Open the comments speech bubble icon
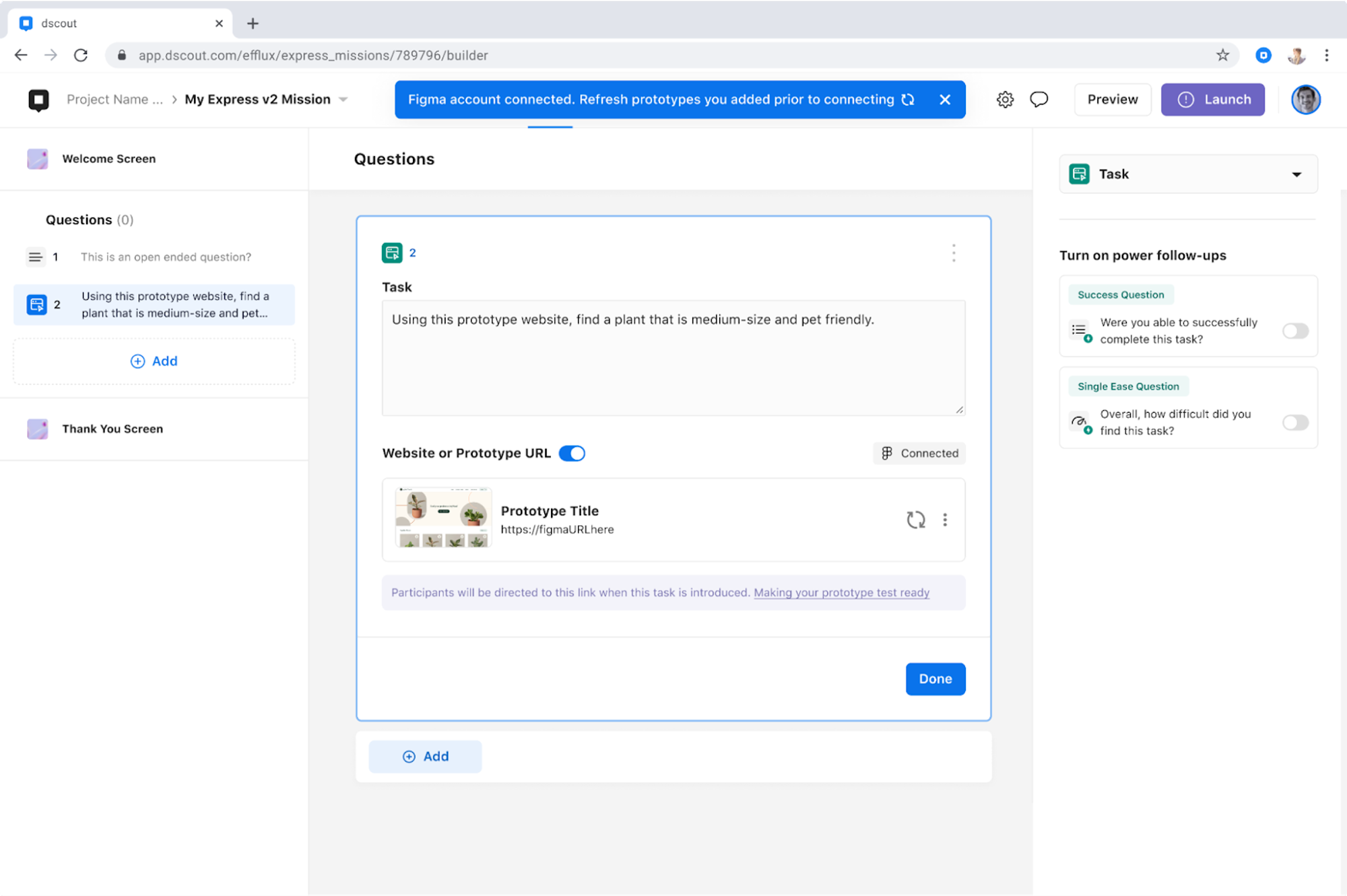The height and width of the screenshot is (896, 1347). click(x=1039, y=100)
